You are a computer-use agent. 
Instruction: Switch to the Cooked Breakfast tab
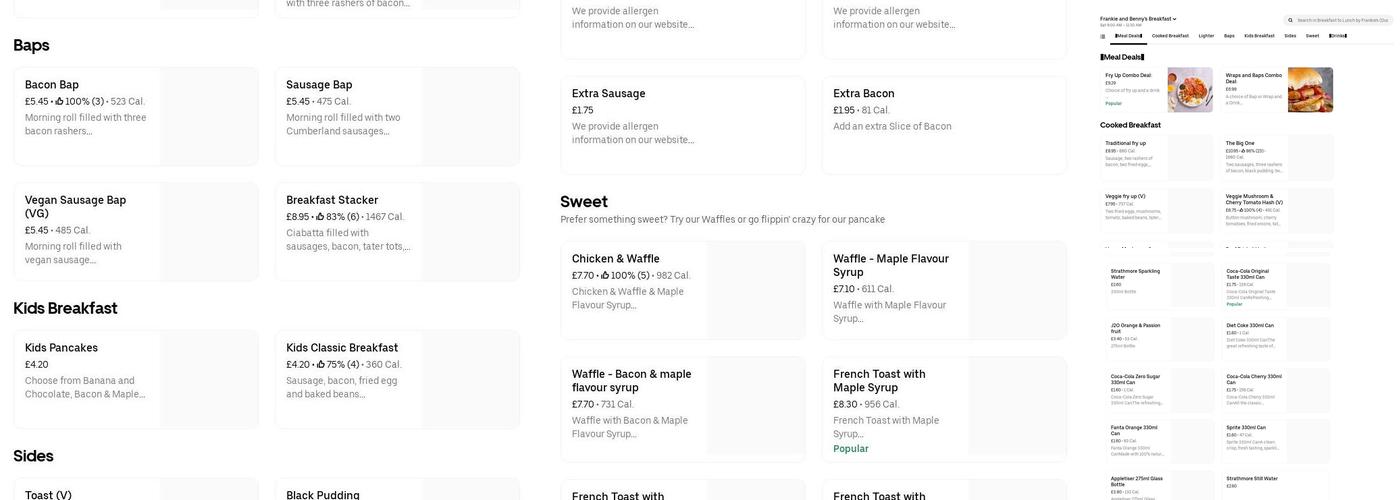pos(1170,36)
